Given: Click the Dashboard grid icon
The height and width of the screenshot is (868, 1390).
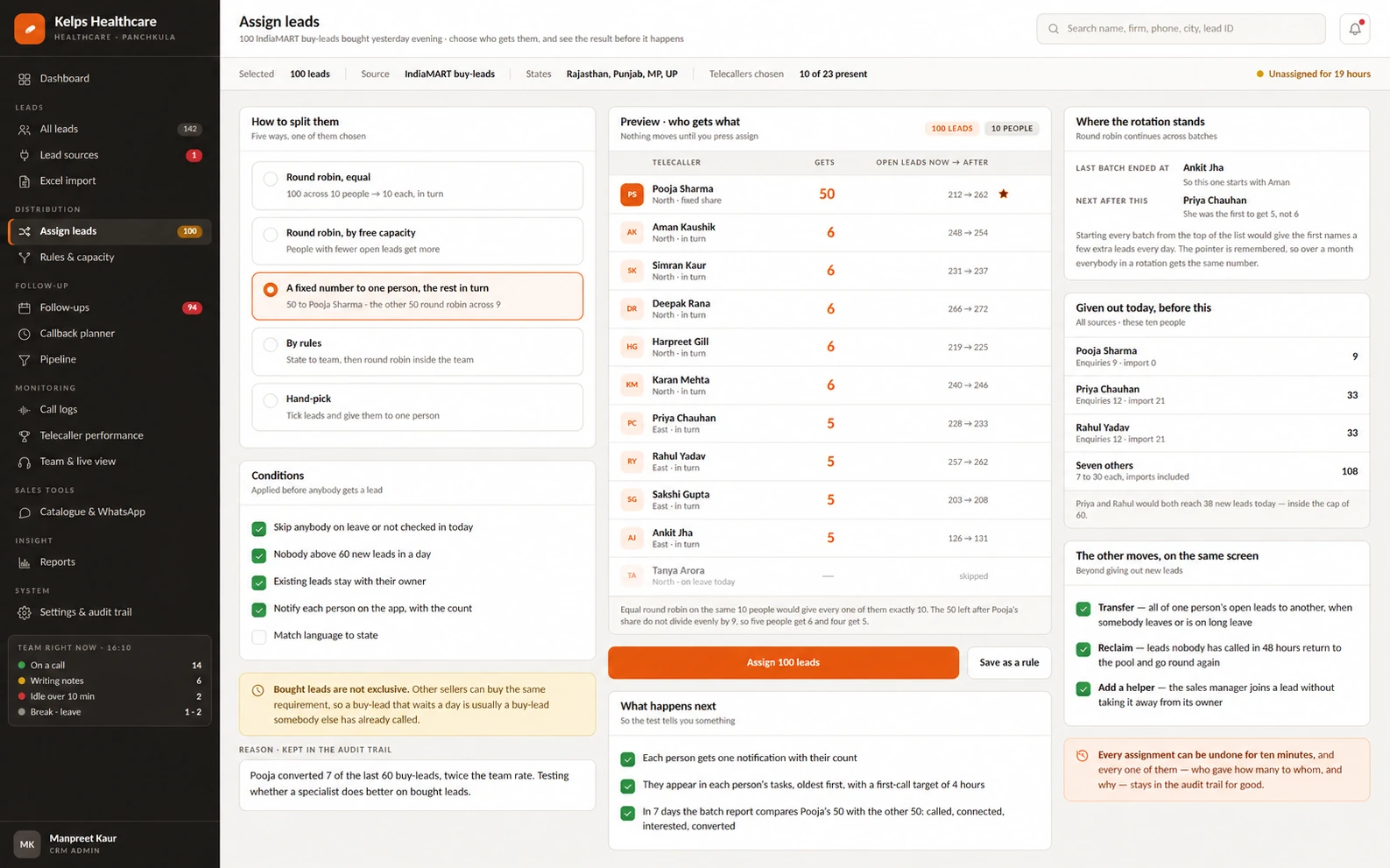Looking at the screenshot, I should [25, 79].
